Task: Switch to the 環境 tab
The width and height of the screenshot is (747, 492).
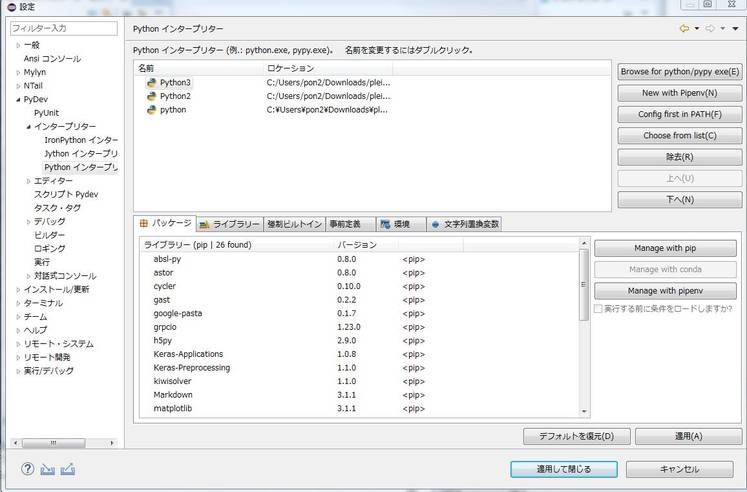Action: [401, 224]
